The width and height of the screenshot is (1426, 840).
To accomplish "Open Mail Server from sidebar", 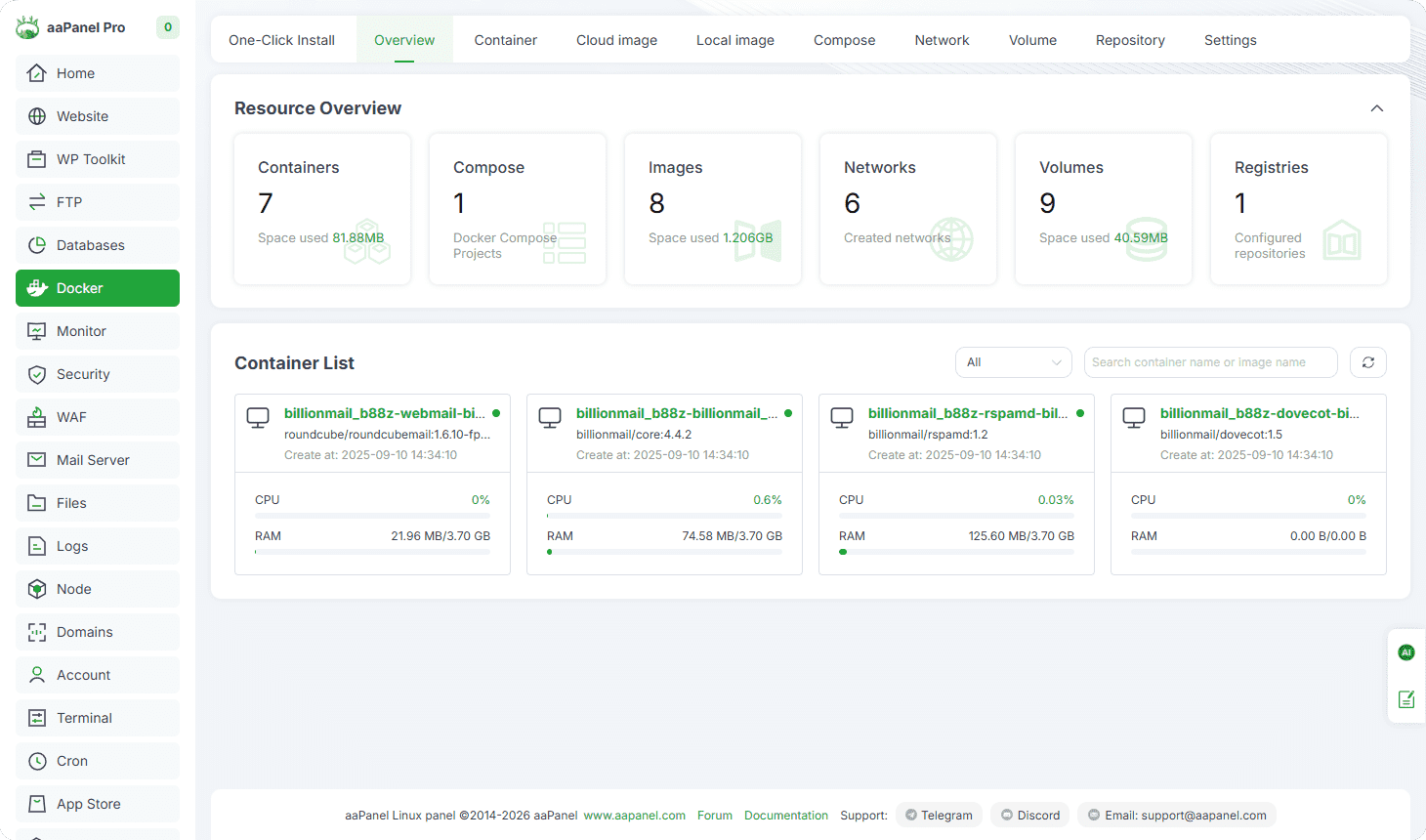I will (x=98, y=460).
